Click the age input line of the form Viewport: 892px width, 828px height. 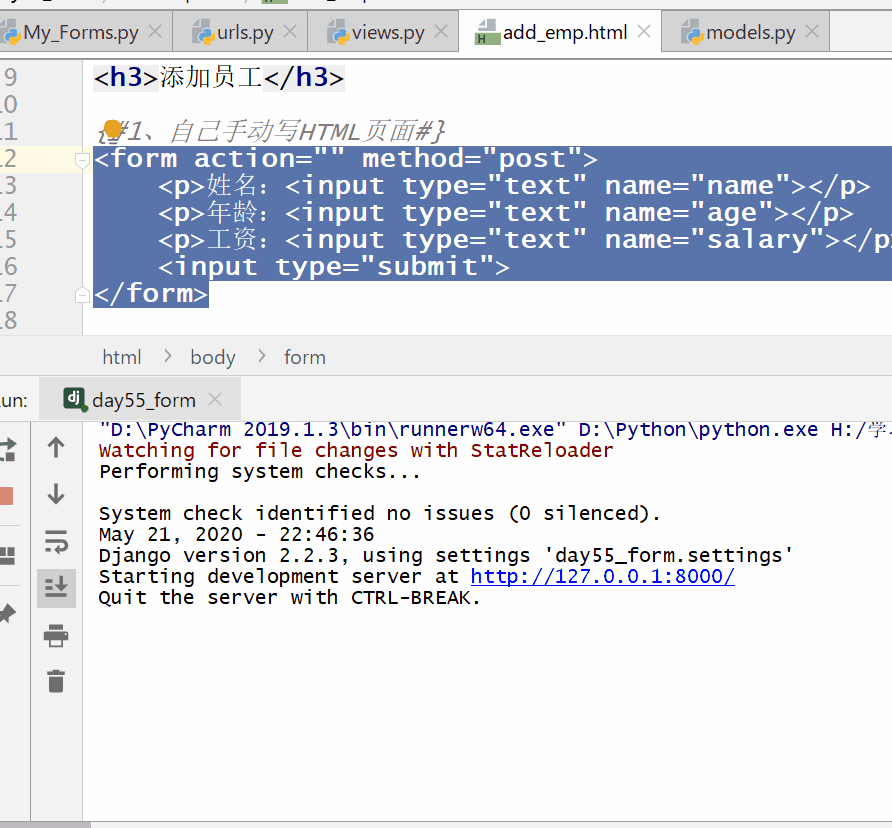pyautogui.click(x=506, y=213)
